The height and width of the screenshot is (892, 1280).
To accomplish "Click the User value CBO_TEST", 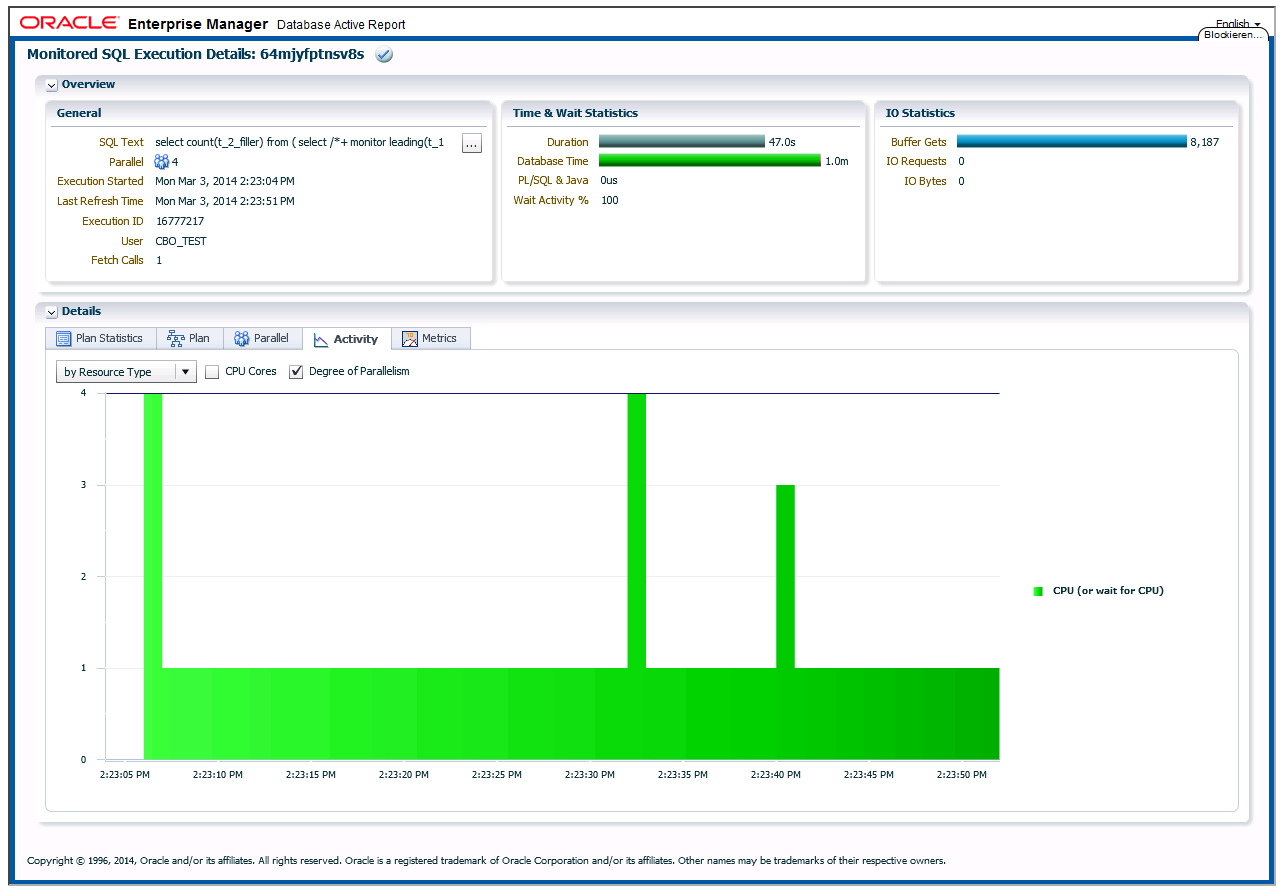I will click(x=181, y=242).
